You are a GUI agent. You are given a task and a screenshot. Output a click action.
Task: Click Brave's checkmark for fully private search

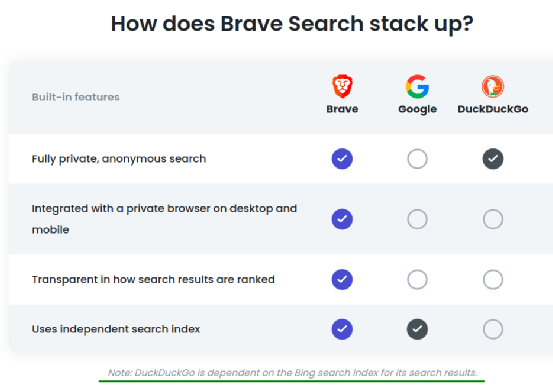(342, 159)
